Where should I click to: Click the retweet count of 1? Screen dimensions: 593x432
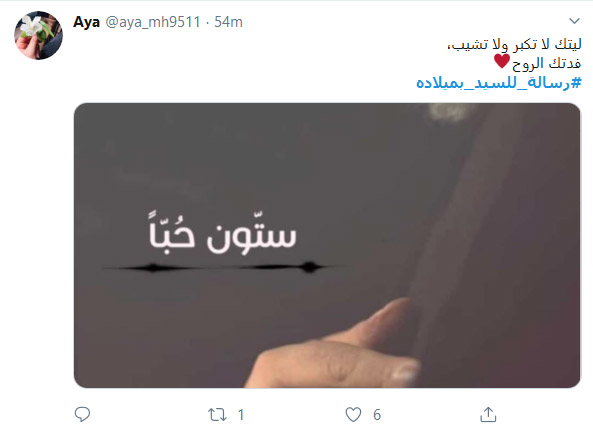tap(241, 415)
